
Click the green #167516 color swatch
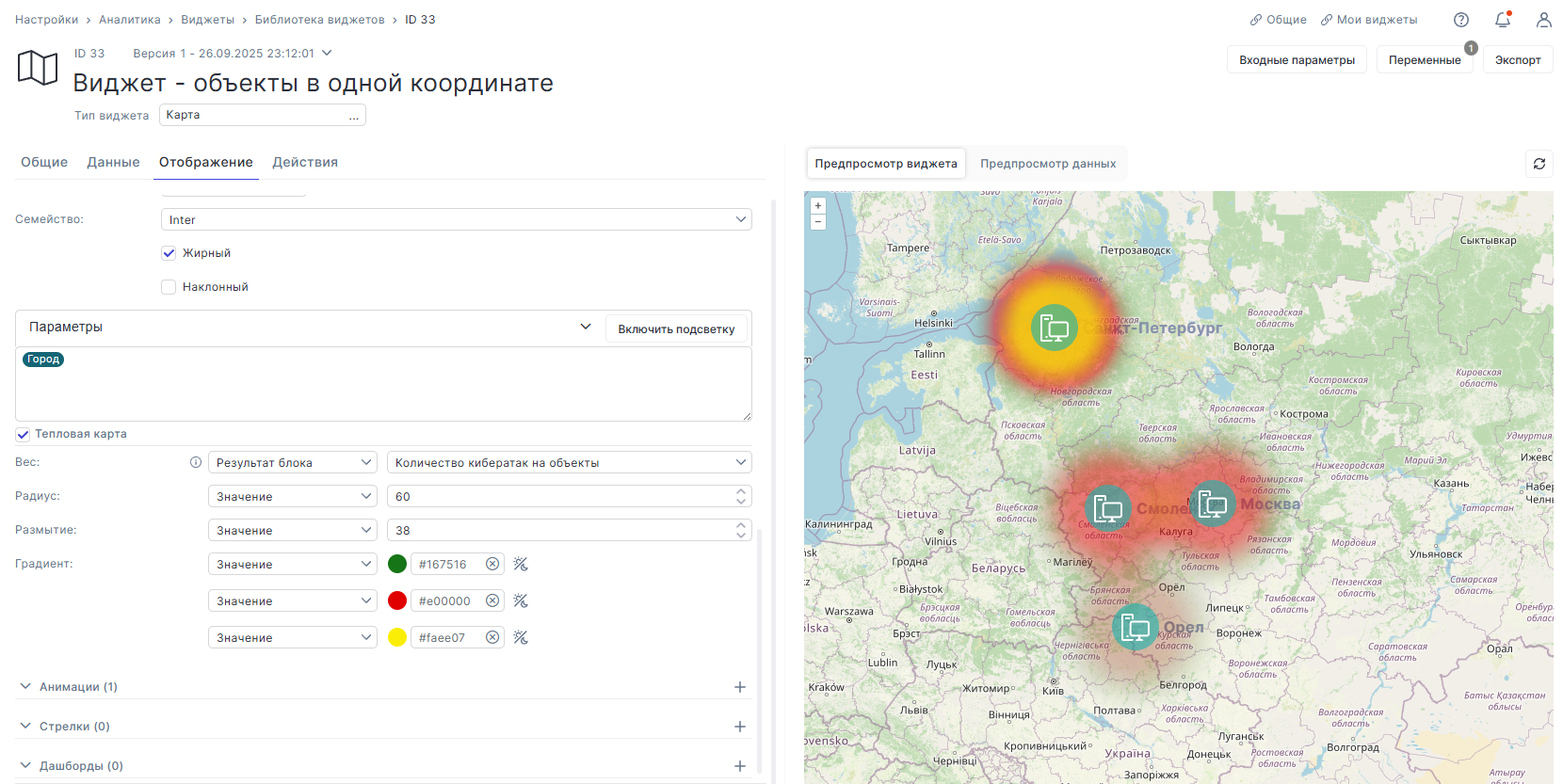(x=397, y=564)
